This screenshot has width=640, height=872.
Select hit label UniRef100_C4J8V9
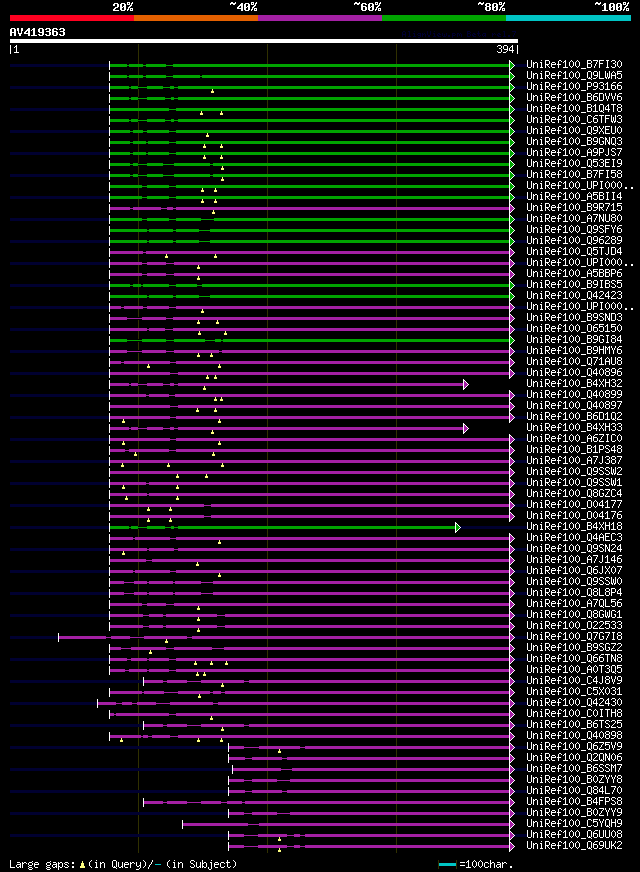click(574, 681)
